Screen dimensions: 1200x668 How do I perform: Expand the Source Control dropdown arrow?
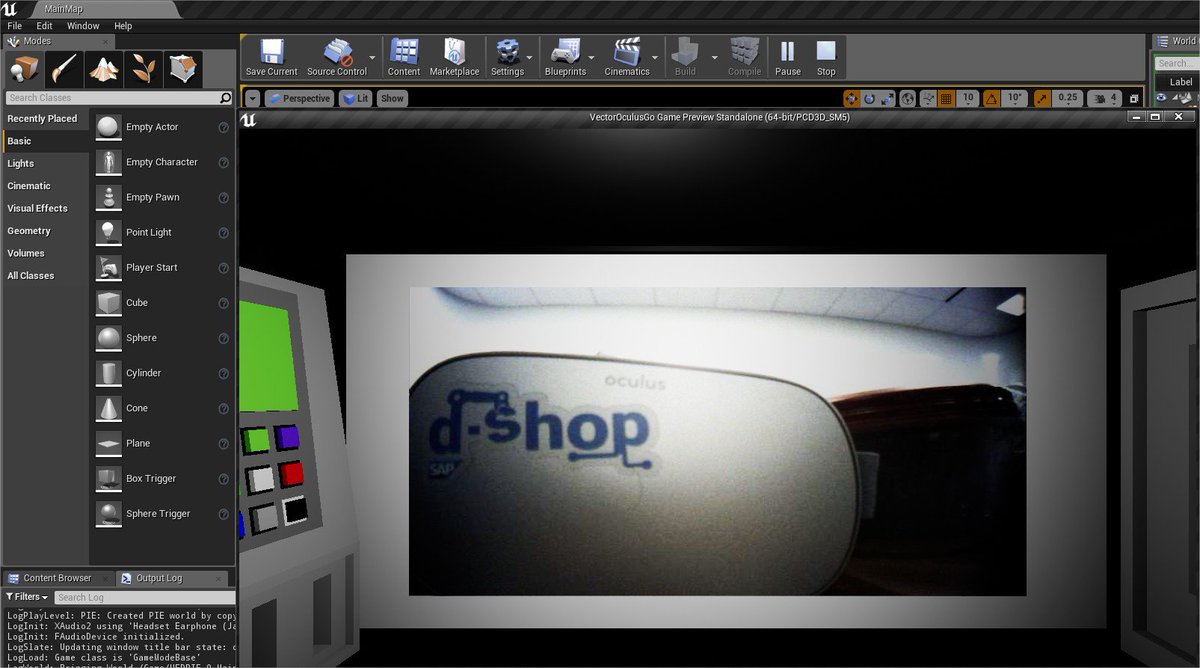coord(373,58)
